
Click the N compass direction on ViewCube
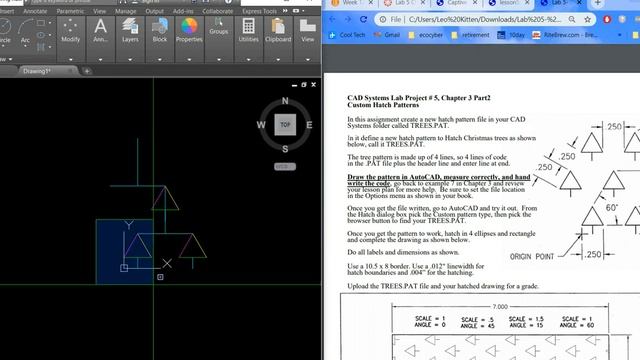[285, 101]
